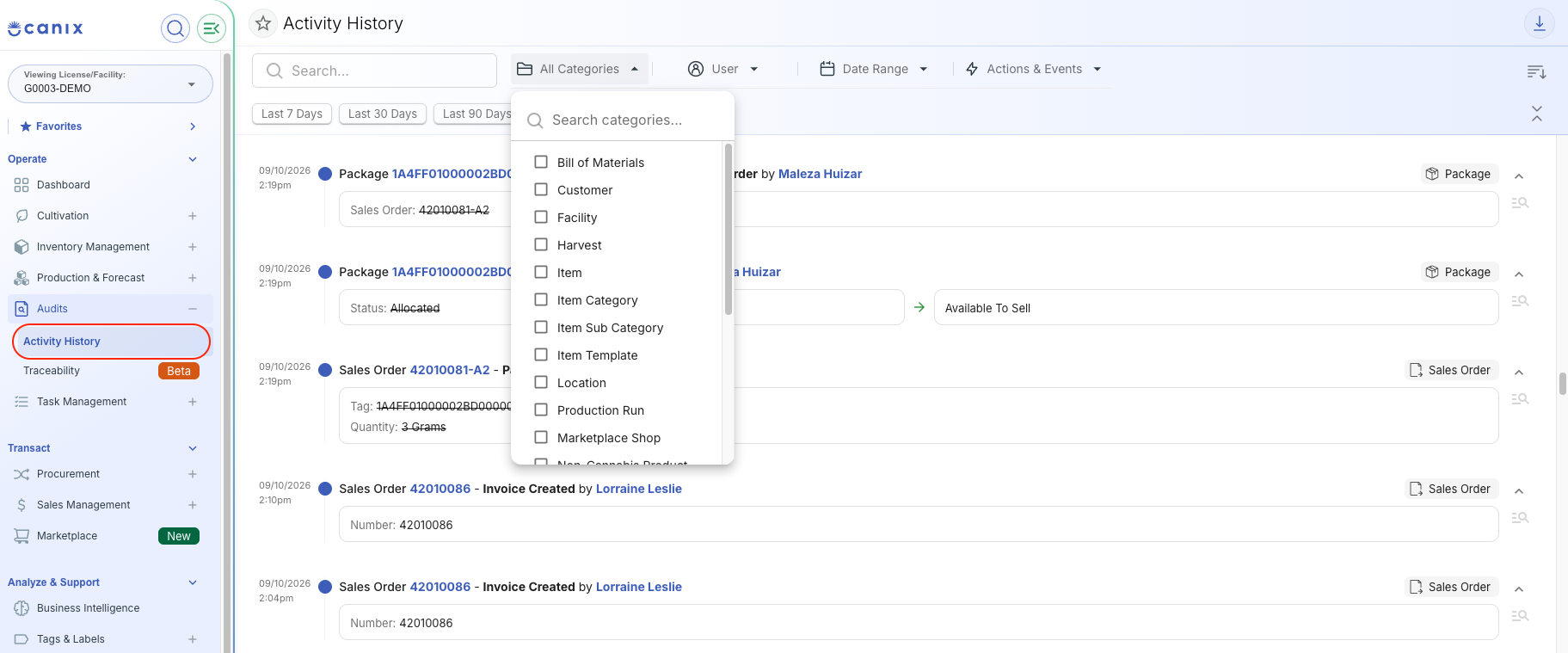Click the Business Intelligence brain icon
Viewport: 1568px width, 653px height.
[x=22, y=608]
